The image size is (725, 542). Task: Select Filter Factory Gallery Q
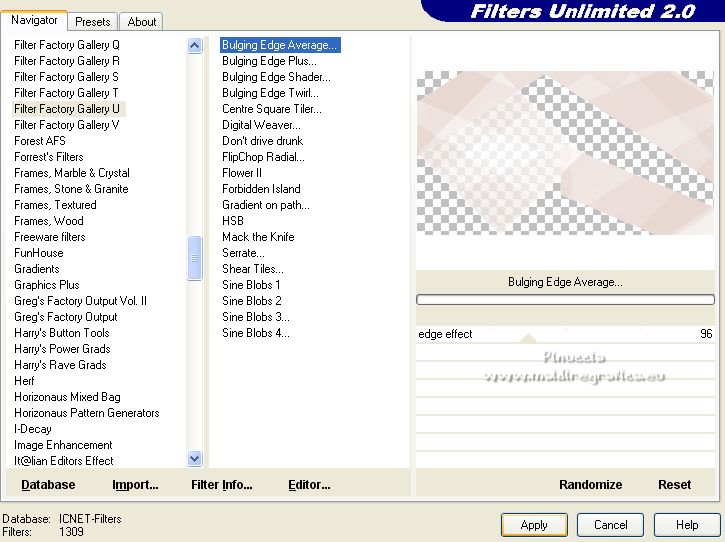coord(67,45)
